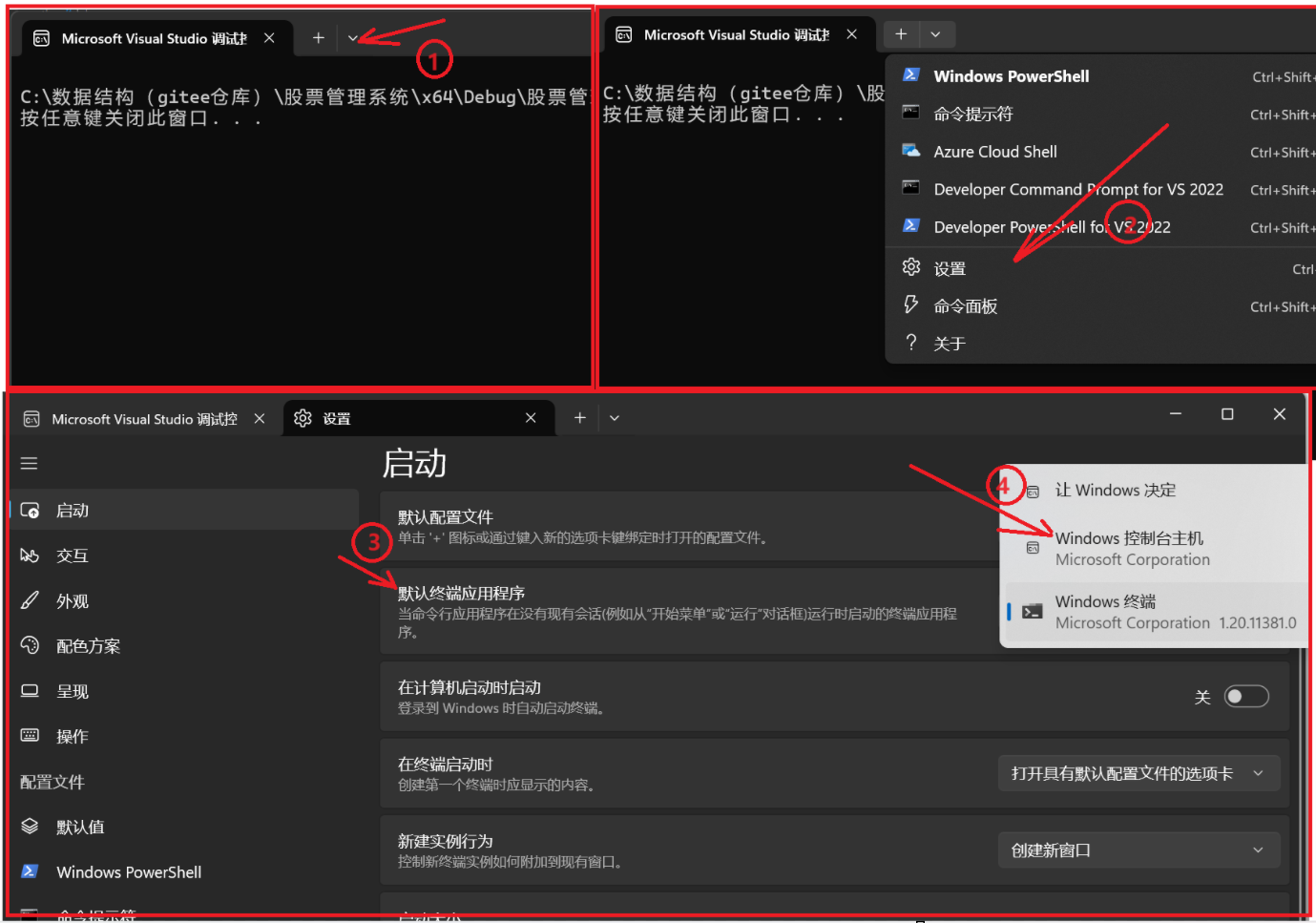
Task: Click the Azure Cloud Shell cloud icon
Action: pyautogui.click(x=911, y=151)
